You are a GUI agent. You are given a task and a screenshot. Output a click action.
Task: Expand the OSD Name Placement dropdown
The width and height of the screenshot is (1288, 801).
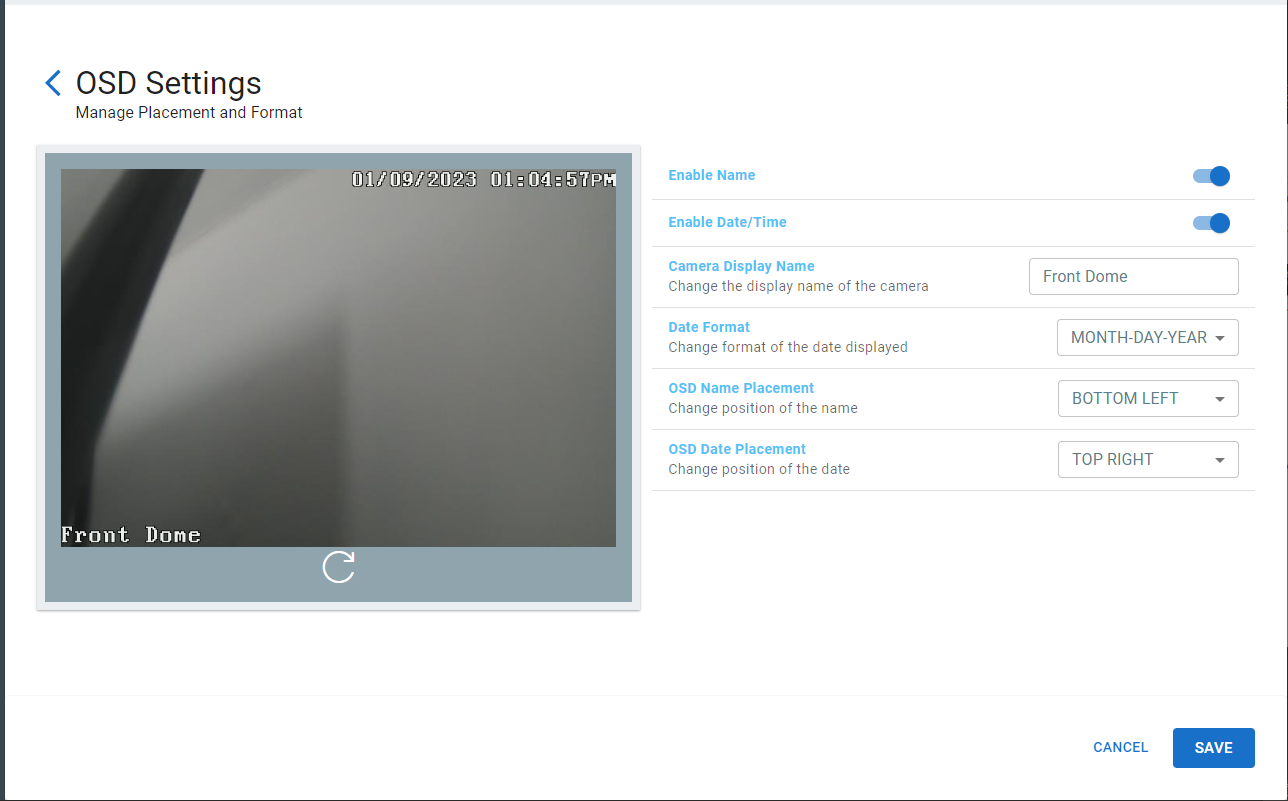pyautogui.click(x=1147, y=399)
